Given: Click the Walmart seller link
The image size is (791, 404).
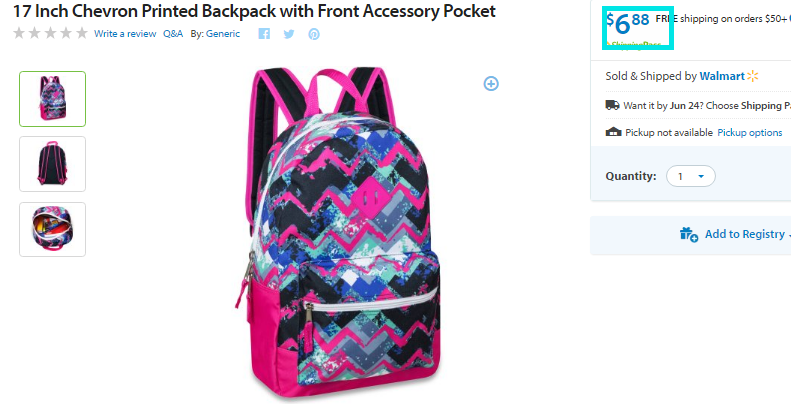Looking at the screenshot, I should [x=722, y=76].
